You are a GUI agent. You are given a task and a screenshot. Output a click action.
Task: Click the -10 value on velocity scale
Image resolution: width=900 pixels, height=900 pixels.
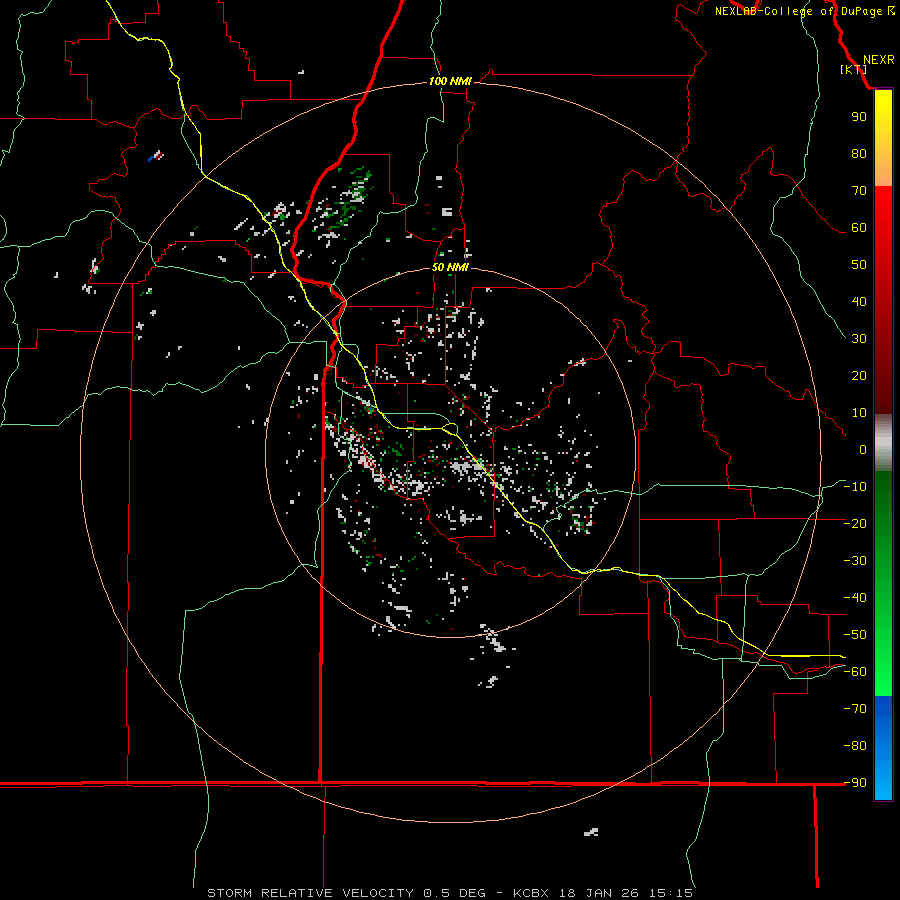pos(855,487)
